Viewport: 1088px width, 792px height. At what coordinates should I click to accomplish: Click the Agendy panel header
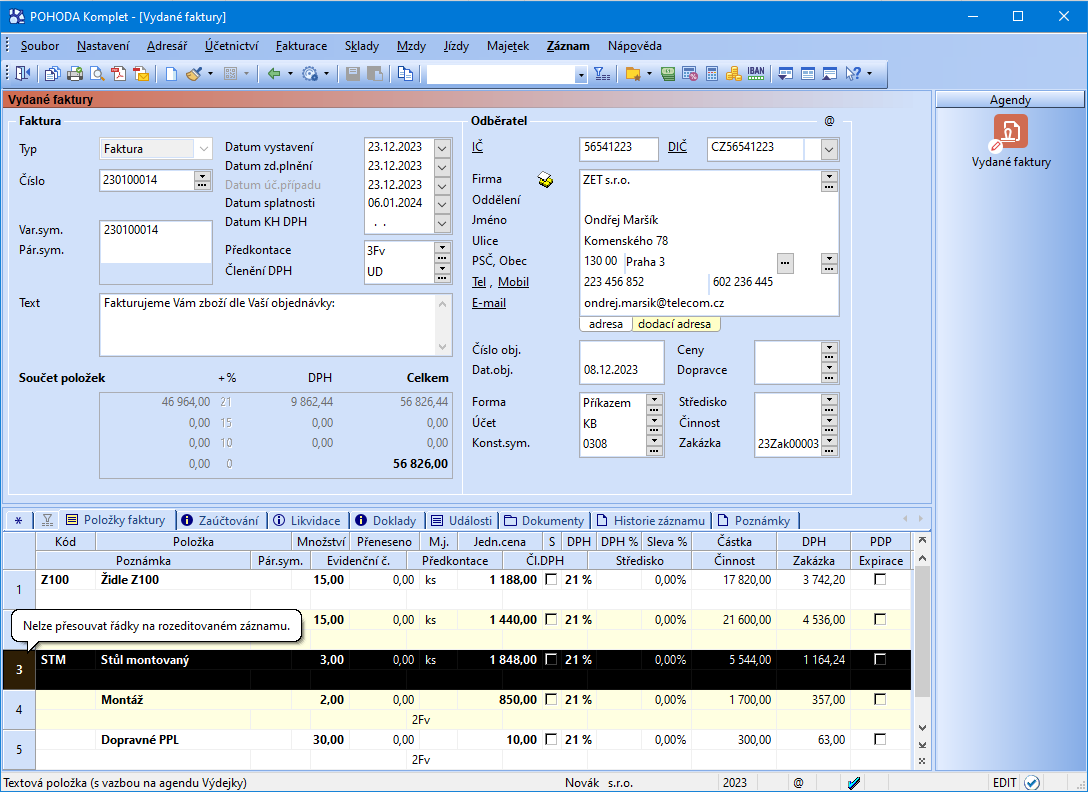[1010, 100]
